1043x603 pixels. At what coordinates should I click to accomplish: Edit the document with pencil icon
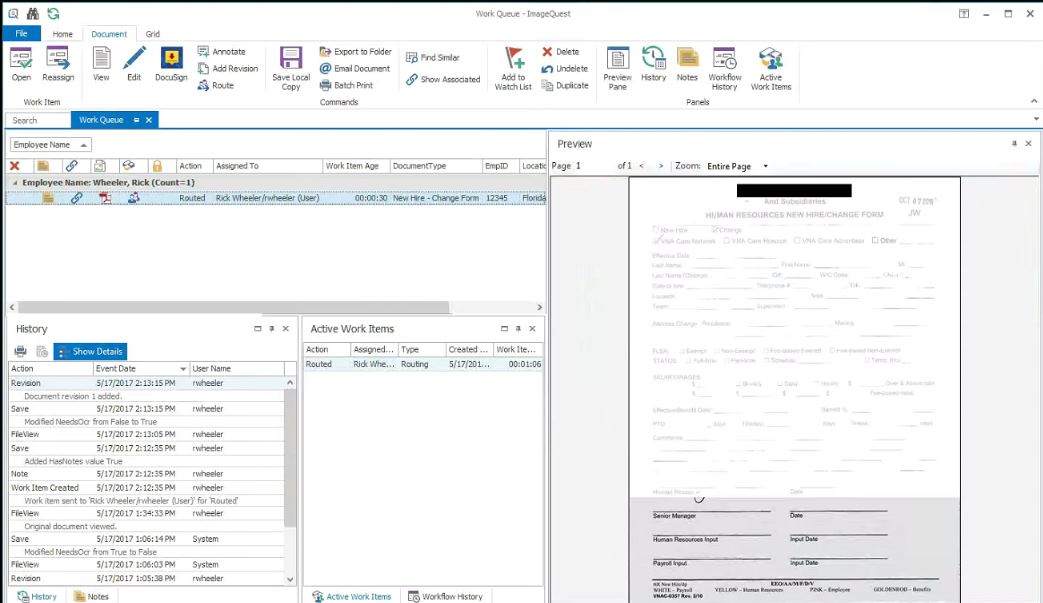pos(134,64)
